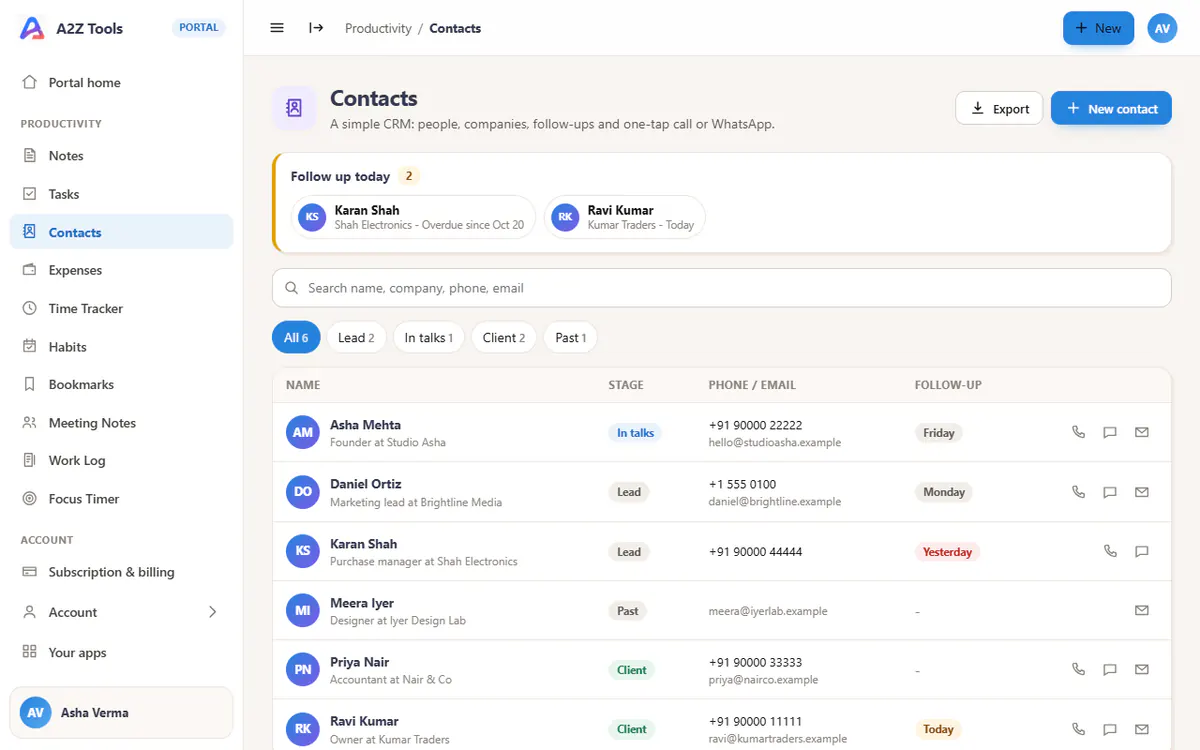
Task: Open Portal home in sidebar
Action: pyautogui.click(x=121, y=82)
